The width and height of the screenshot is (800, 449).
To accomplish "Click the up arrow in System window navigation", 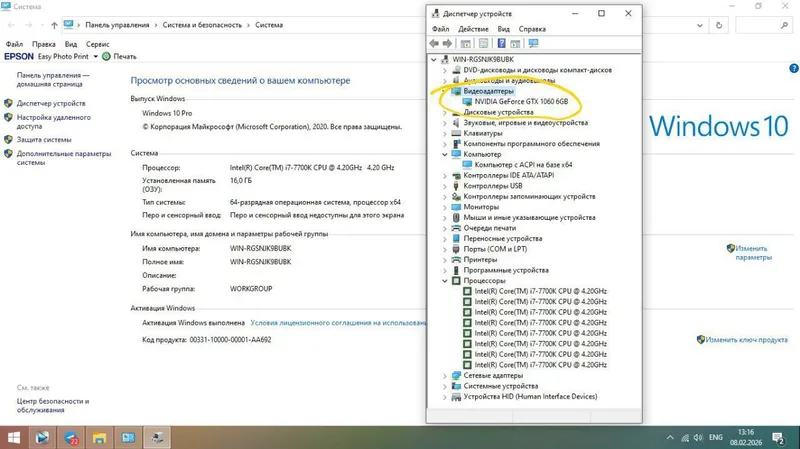I will [54, 25].
